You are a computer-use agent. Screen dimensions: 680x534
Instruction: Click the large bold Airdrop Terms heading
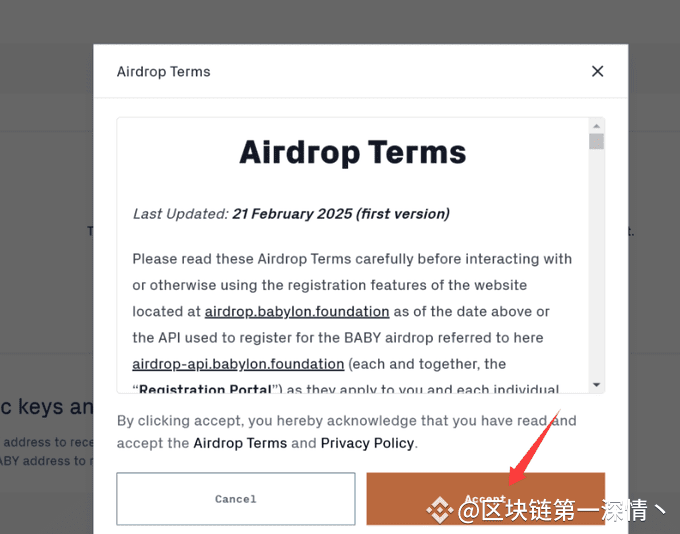tap(353, 152)
